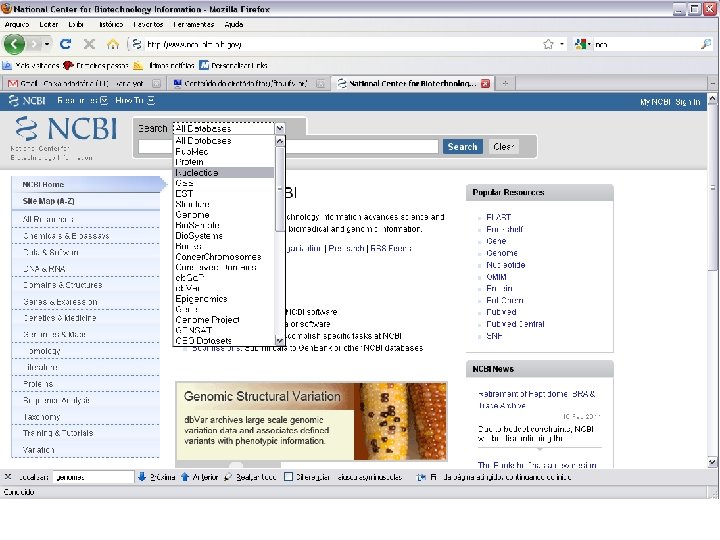Click the database list scroll-down arrow
Image resolution: width=720 pixels, height=540 pixels.
[280, 340]
